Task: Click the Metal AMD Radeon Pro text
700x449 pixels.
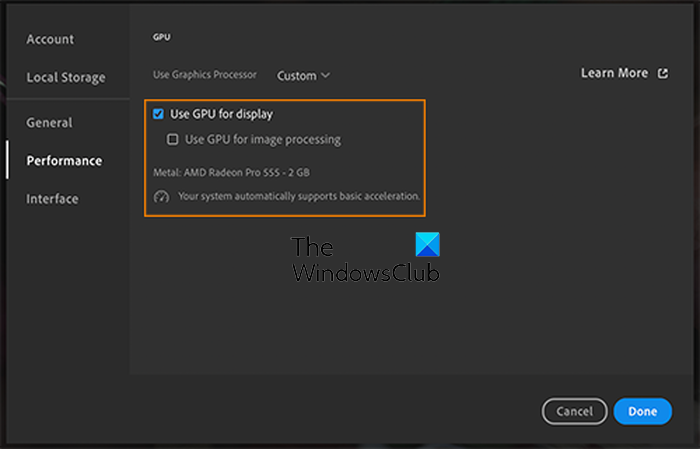Action: coord(231,172)
